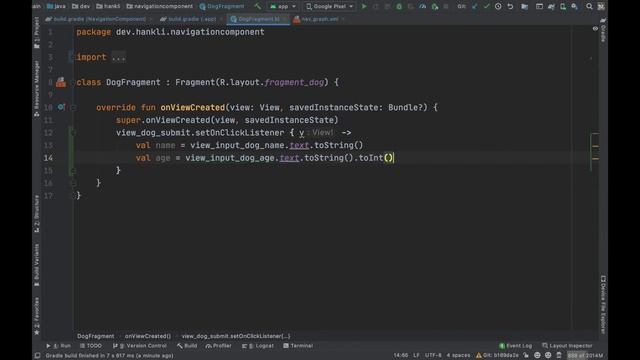Click the cursor position 14:66 indicator

pos(401,355)
